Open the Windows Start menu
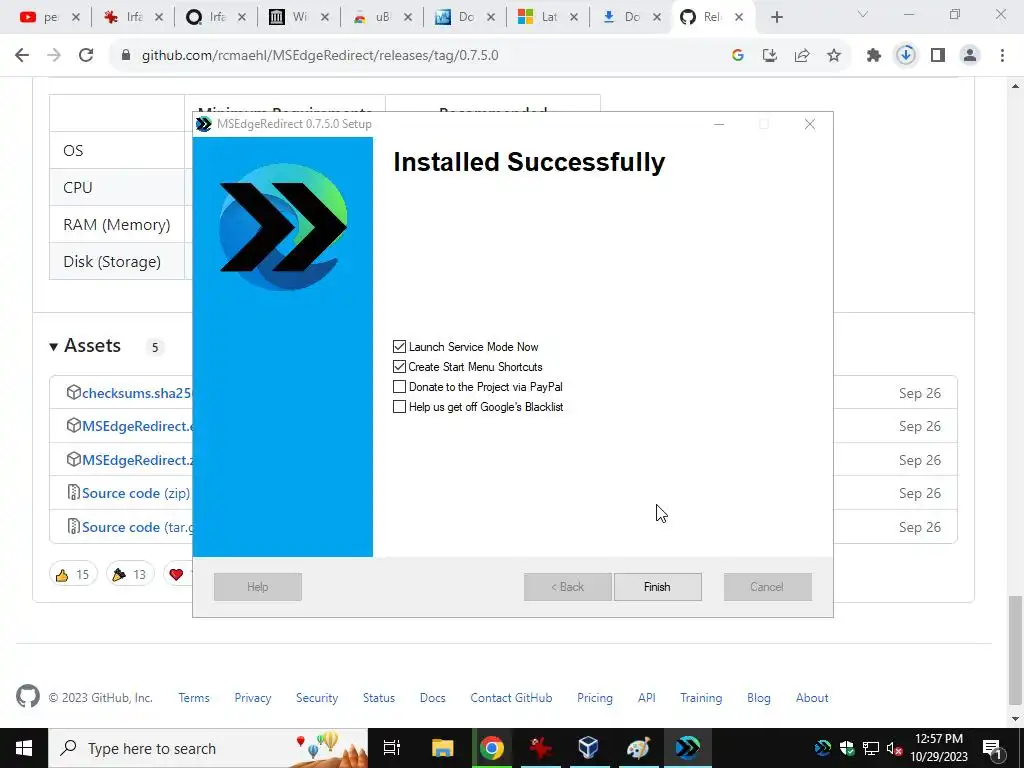 pyautogui.click(x=24, y=748)
